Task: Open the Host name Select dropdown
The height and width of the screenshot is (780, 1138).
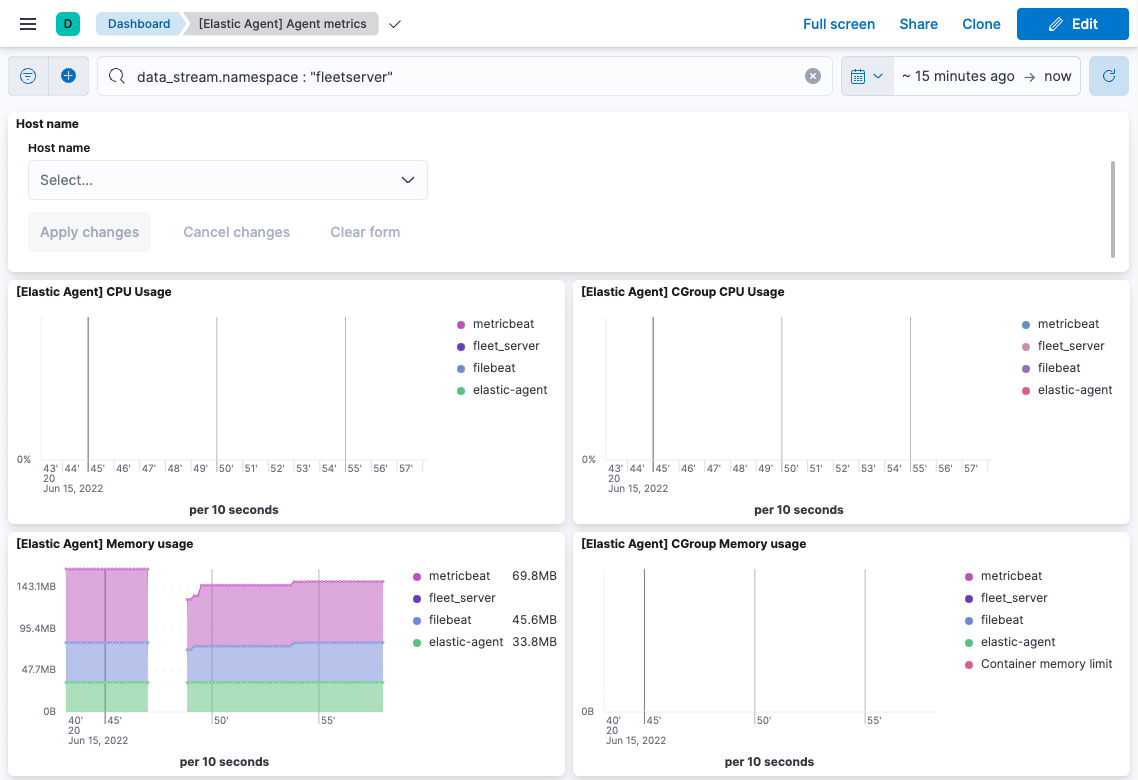Action: [x=228, y=180]
